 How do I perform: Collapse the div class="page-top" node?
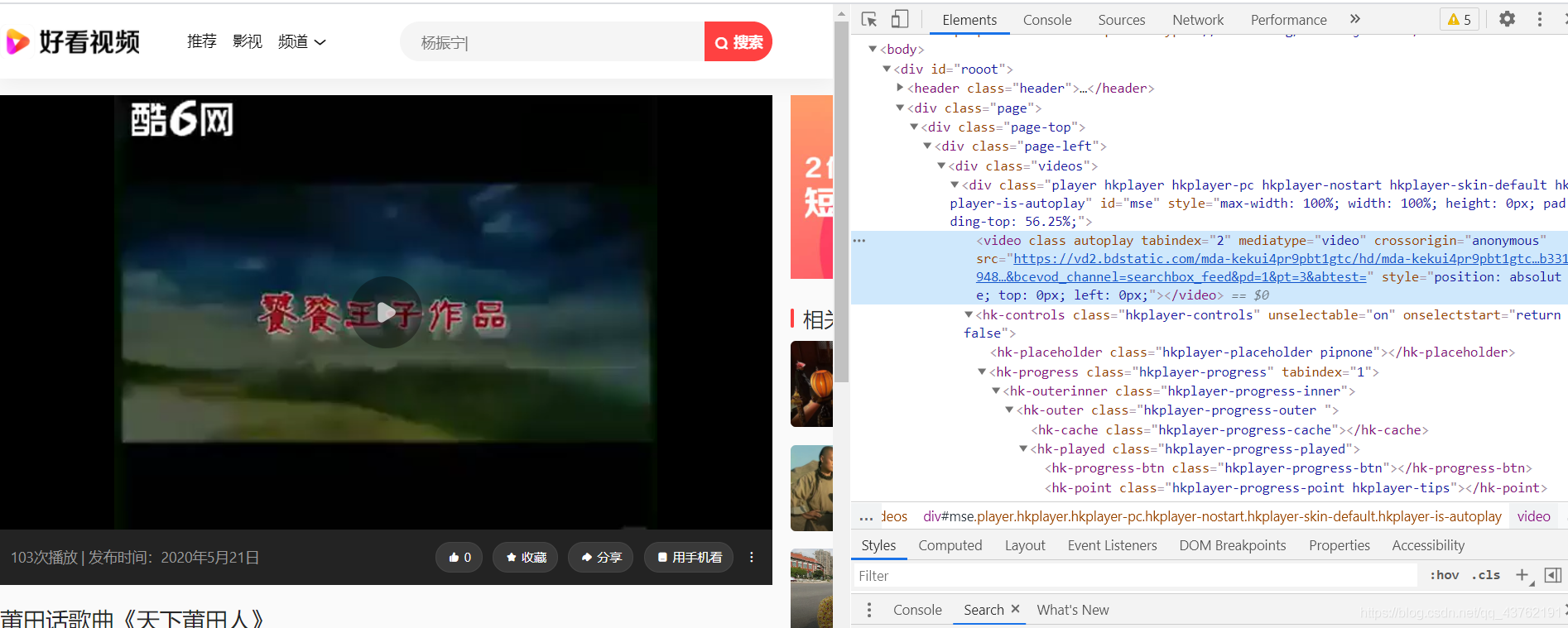click(914, 127)
